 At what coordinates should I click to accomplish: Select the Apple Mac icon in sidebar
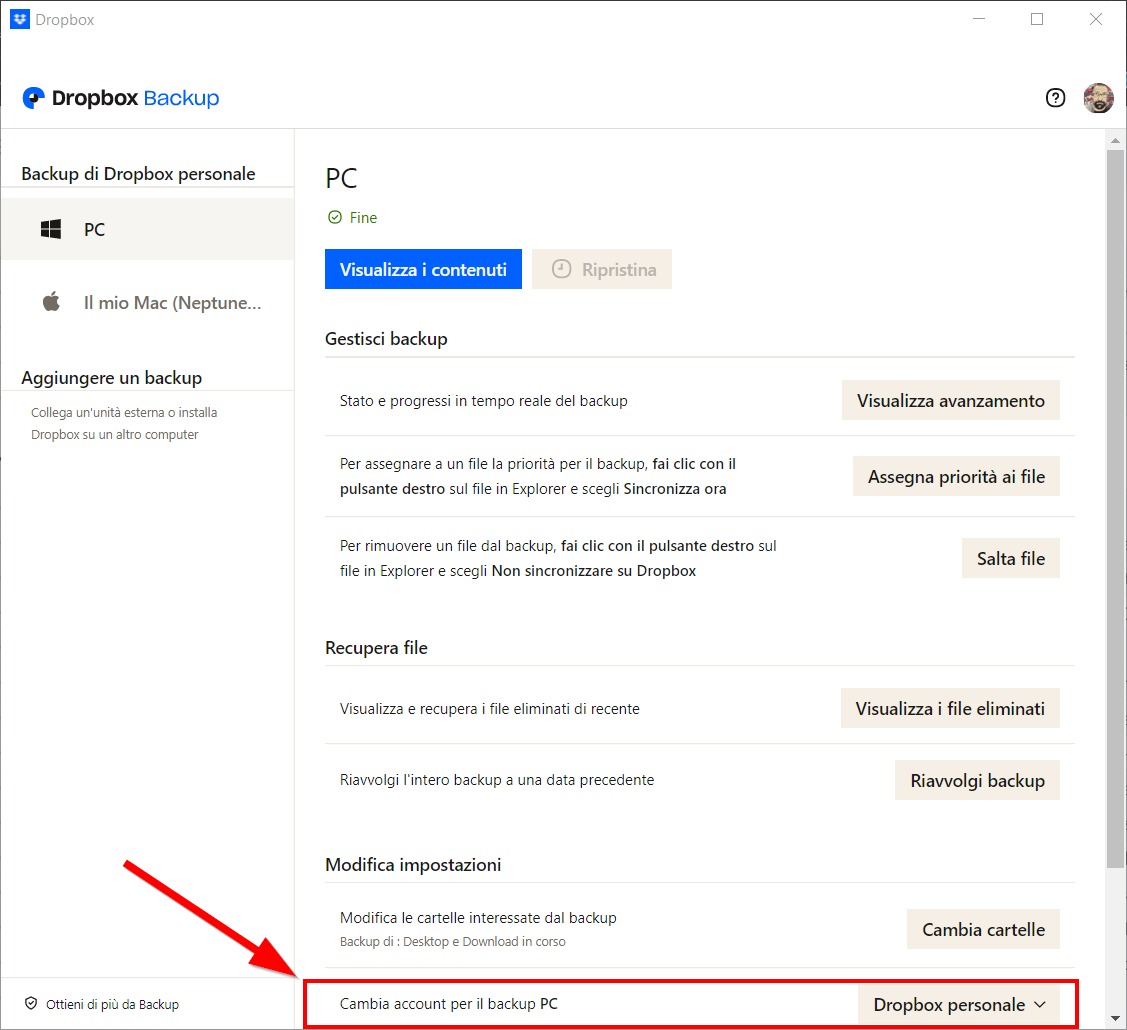(51, 302)
